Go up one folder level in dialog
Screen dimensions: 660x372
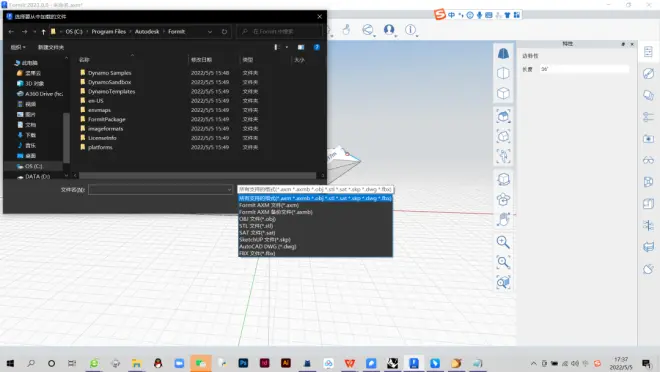(x=43, y=32)
